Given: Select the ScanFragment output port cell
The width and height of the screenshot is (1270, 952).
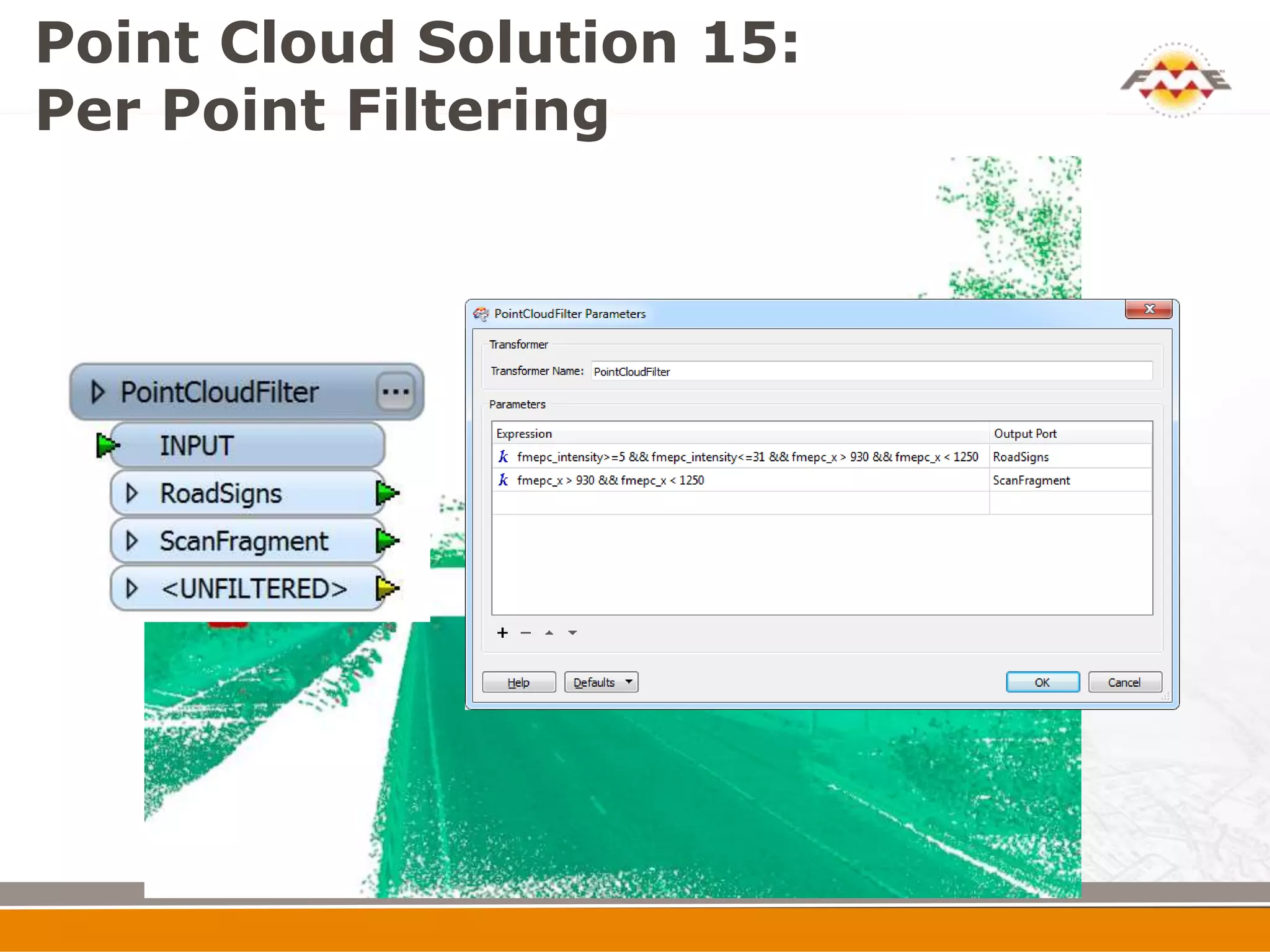Looking at the screenshot, I should (1070, 480).
